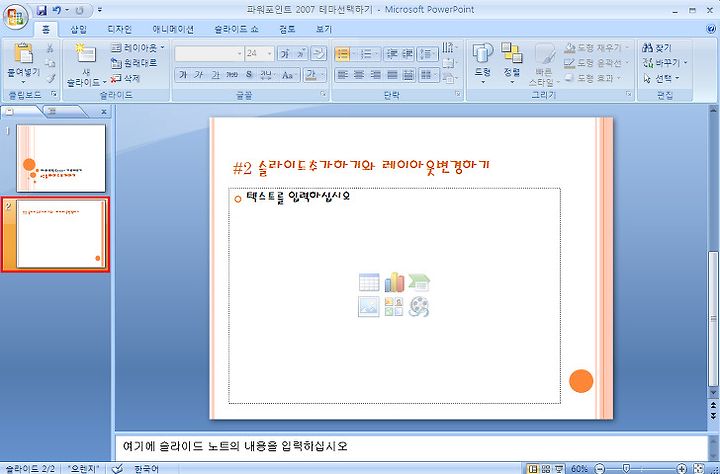The width and height of the screenshot is (720, 474).
Task: Center the paragraph text
Action: point(359,74)
